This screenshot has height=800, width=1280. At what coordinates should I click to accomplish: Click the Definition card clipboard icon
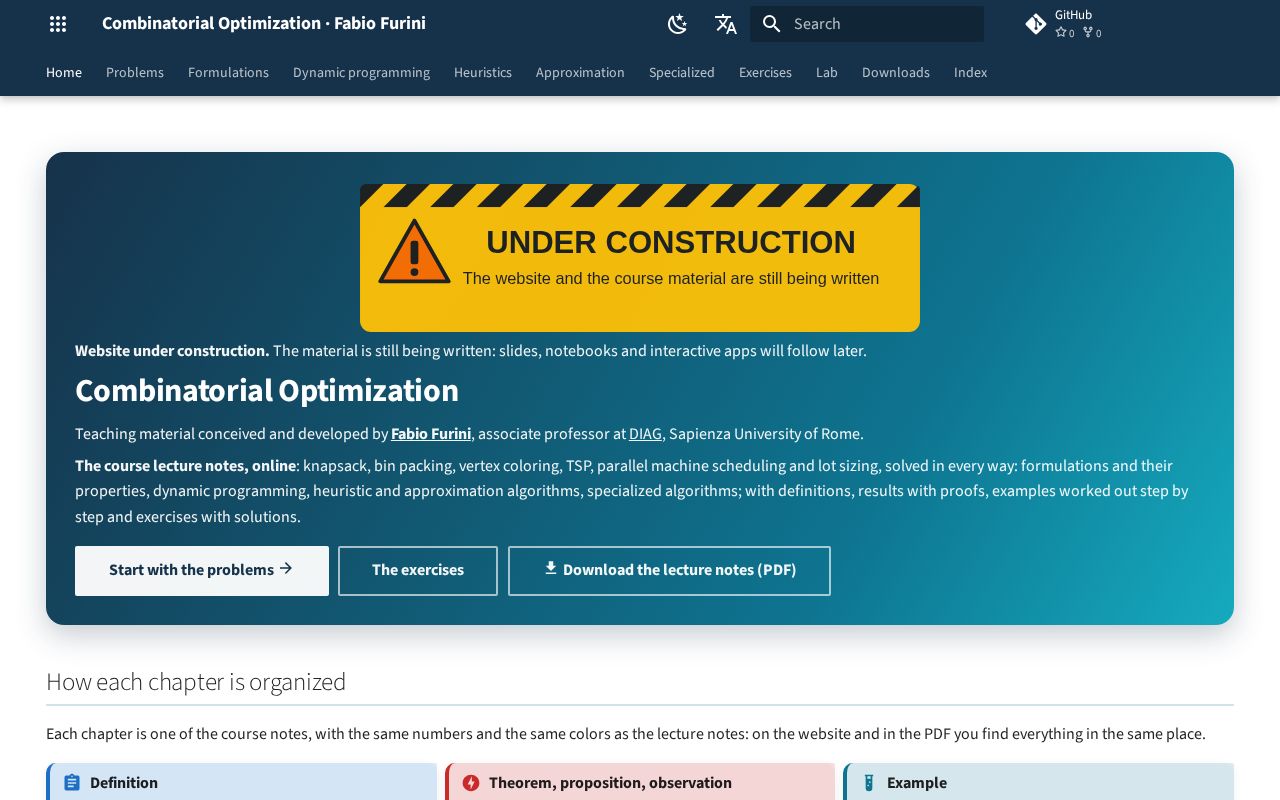click(72, 783)
